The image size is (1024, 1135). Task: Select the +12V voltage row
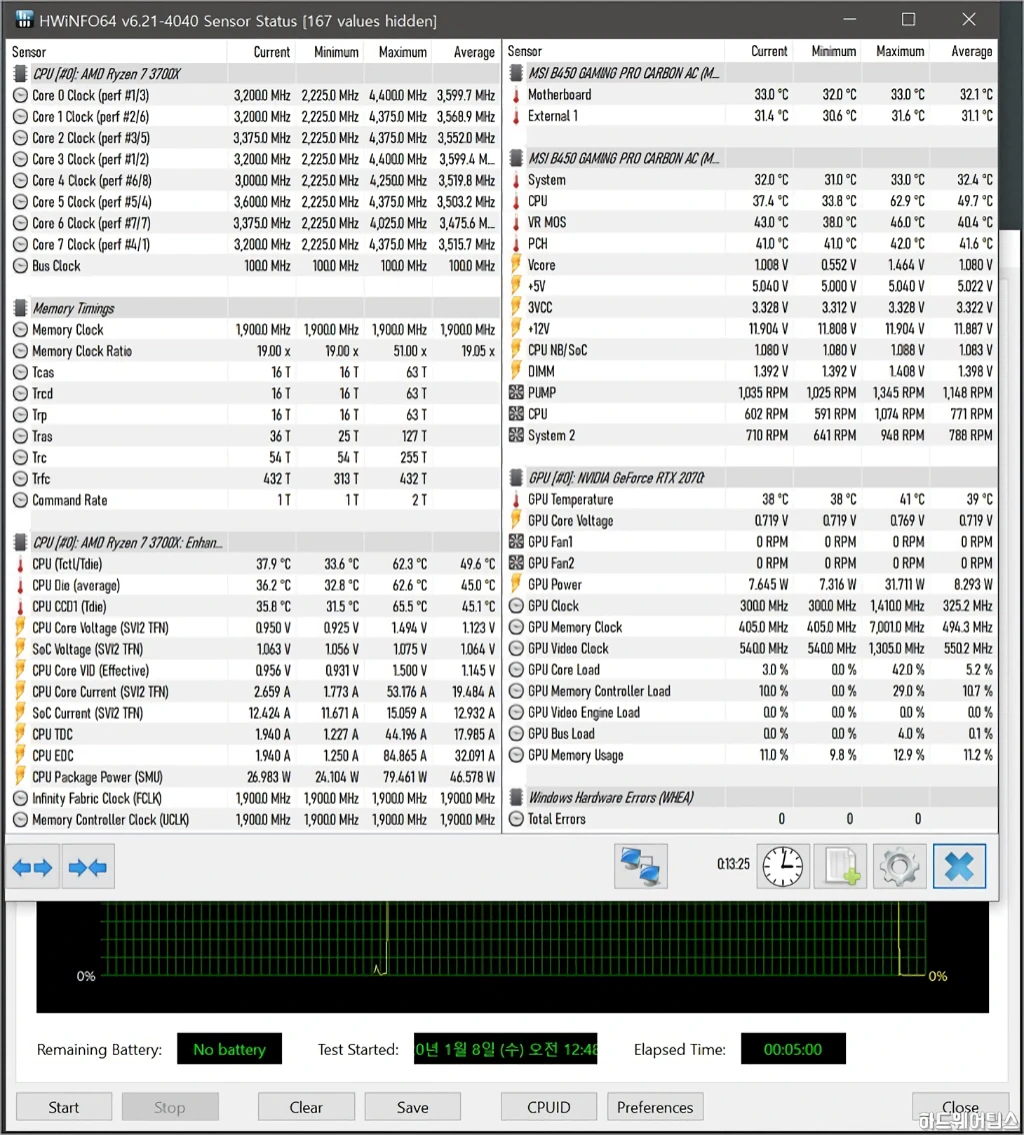750,329
